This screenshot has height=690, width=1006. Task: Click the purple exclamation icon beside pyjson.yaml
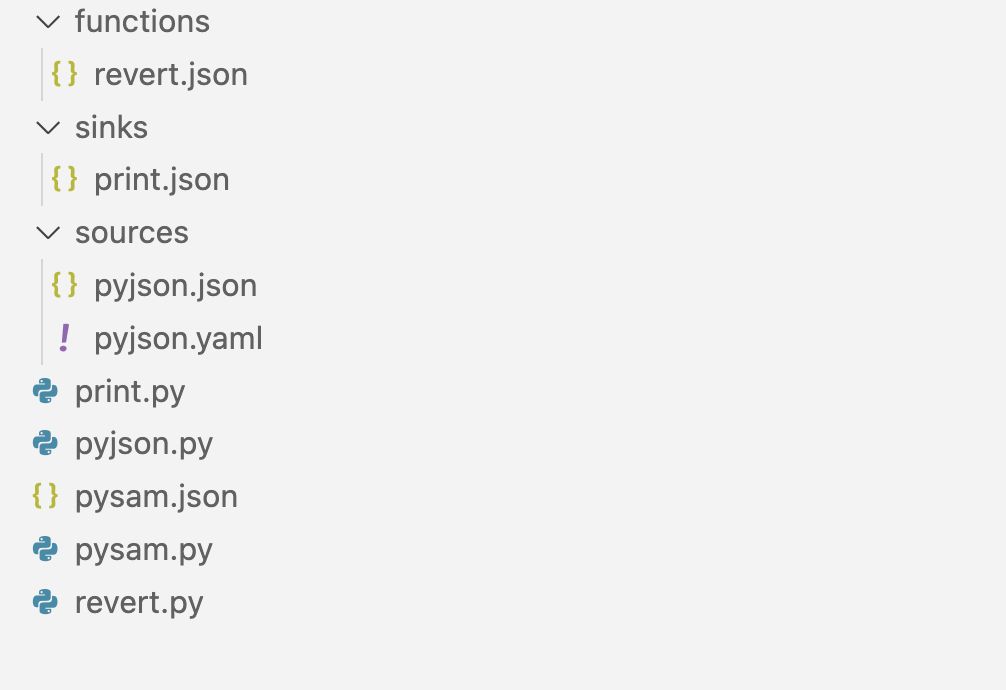(63, 338)
